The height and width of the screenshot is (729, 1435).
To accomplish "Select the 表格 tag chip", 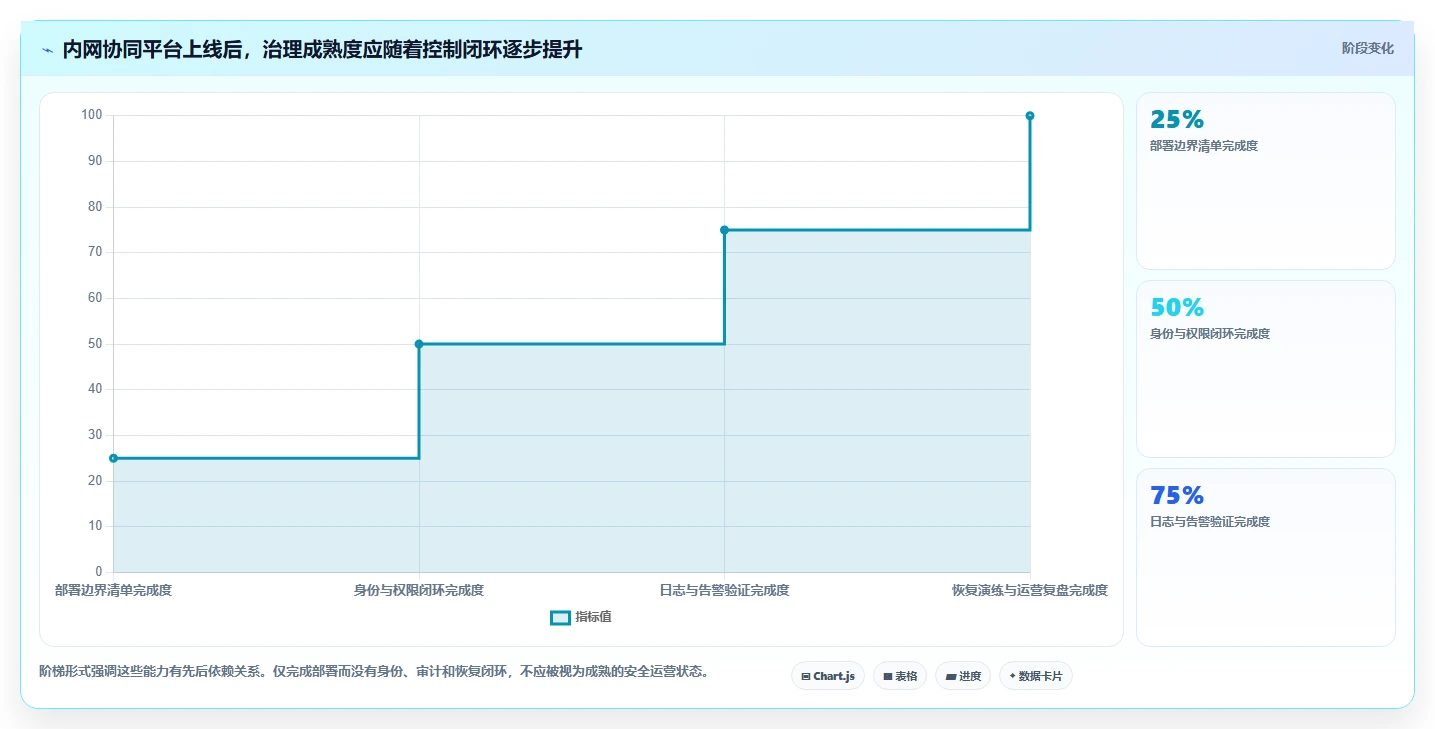I will point(900,676).
